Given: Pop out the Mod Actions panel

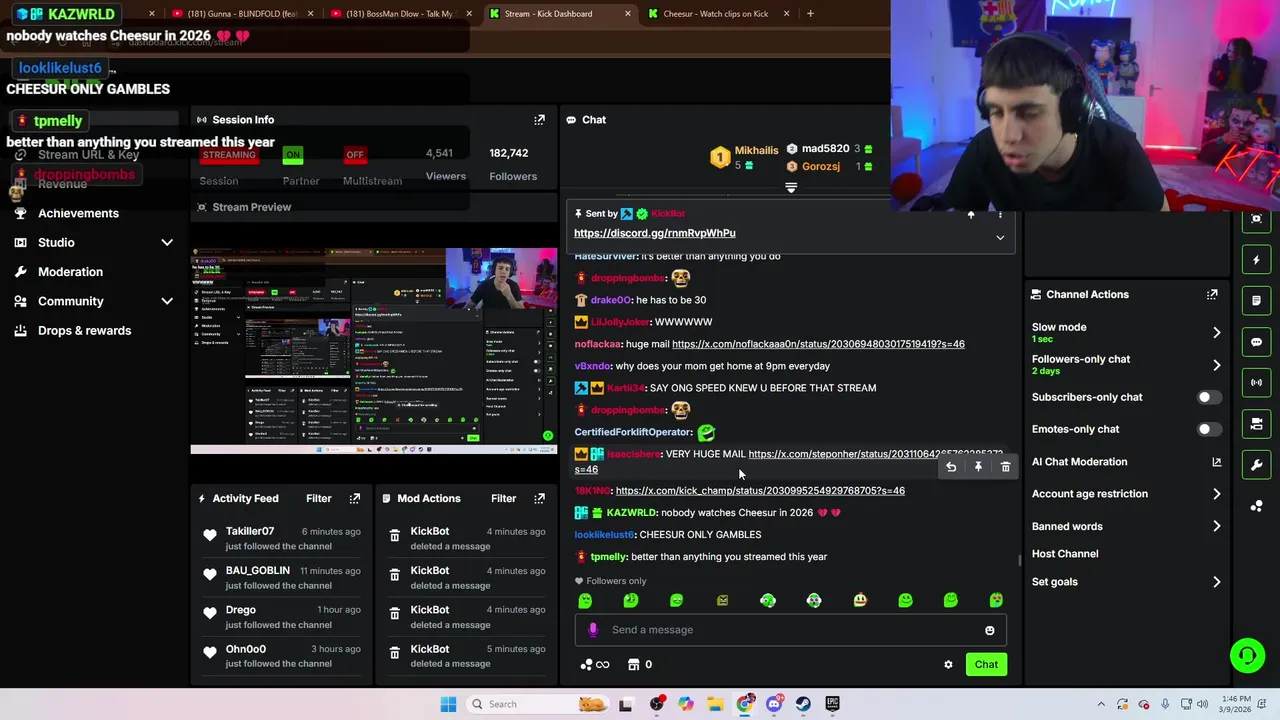Looking at the screenshot, I should click(540, 498).
